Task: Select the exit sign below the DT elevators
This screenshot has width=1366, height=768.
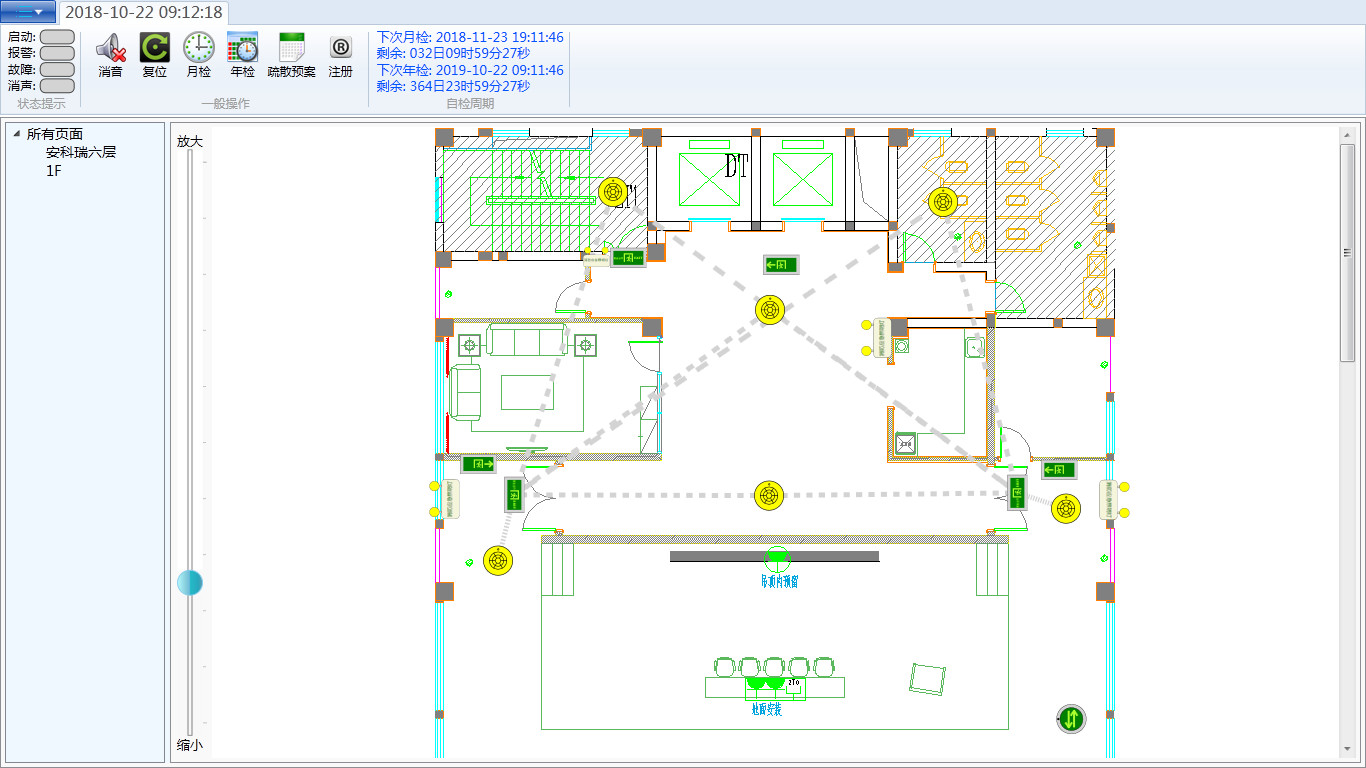Action: click(781, 265)
